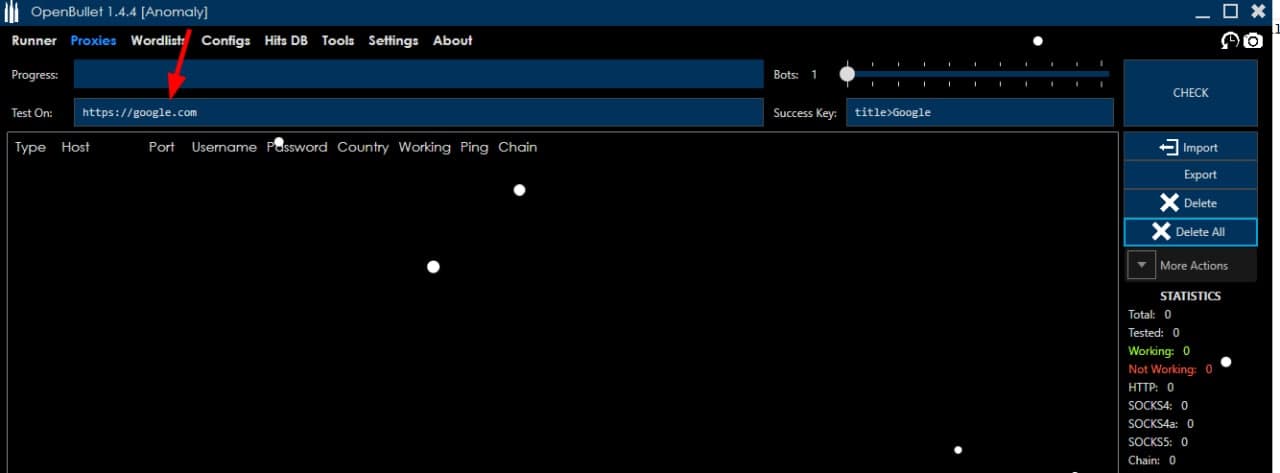
Task: Click the Success Key input field
Action: 979,113
